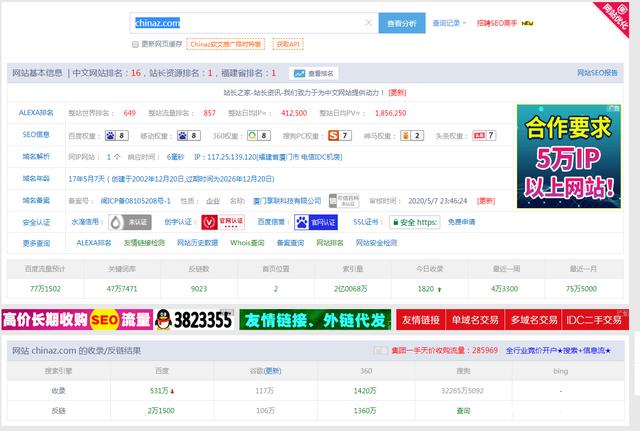Open the 备案查询 link

click(290, 243)
